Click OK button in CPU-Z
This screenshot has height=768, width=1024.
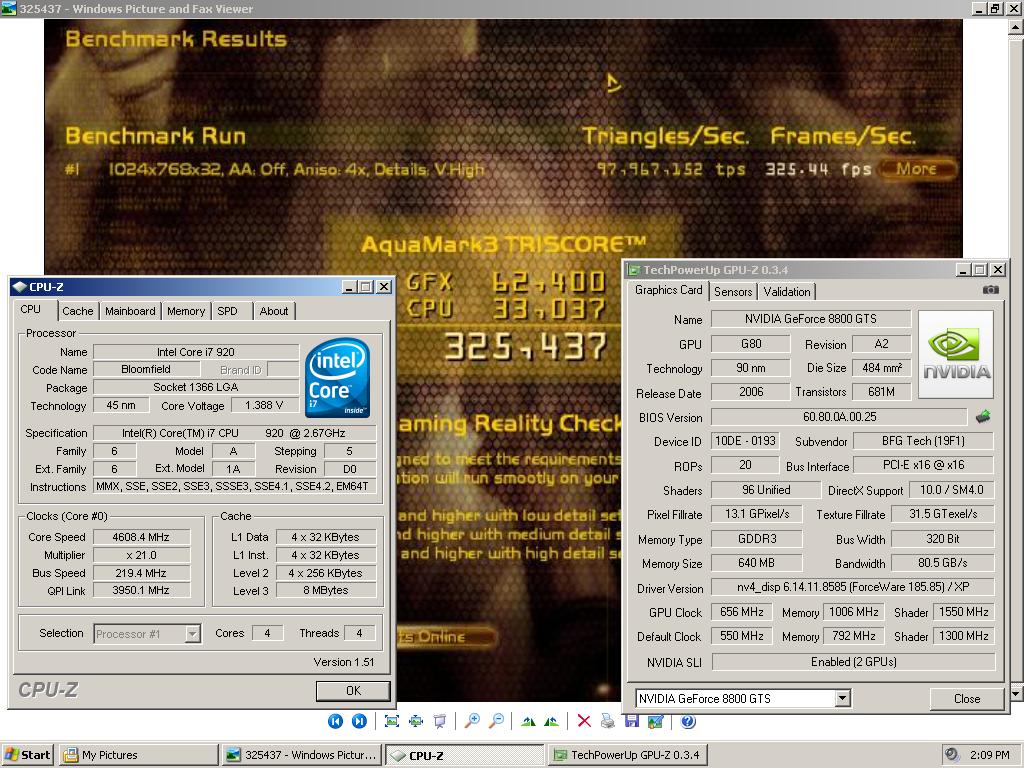[353, 690]
